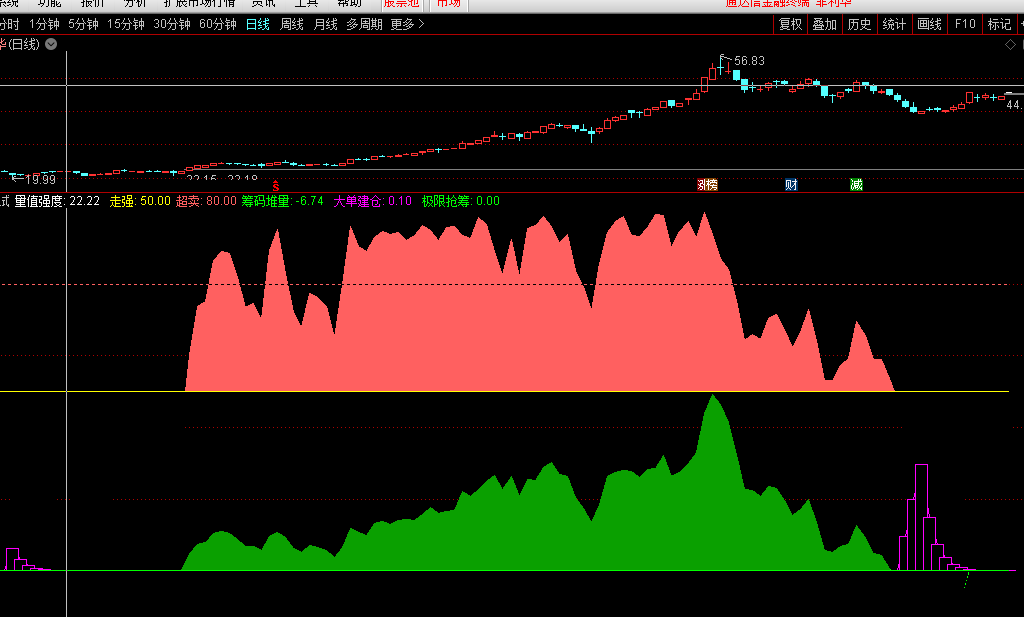Image resolution: width=1024 pixels, height=617 pixels.
Task: Toggle the 标记 mark option
Action: (x=999, y=24)
